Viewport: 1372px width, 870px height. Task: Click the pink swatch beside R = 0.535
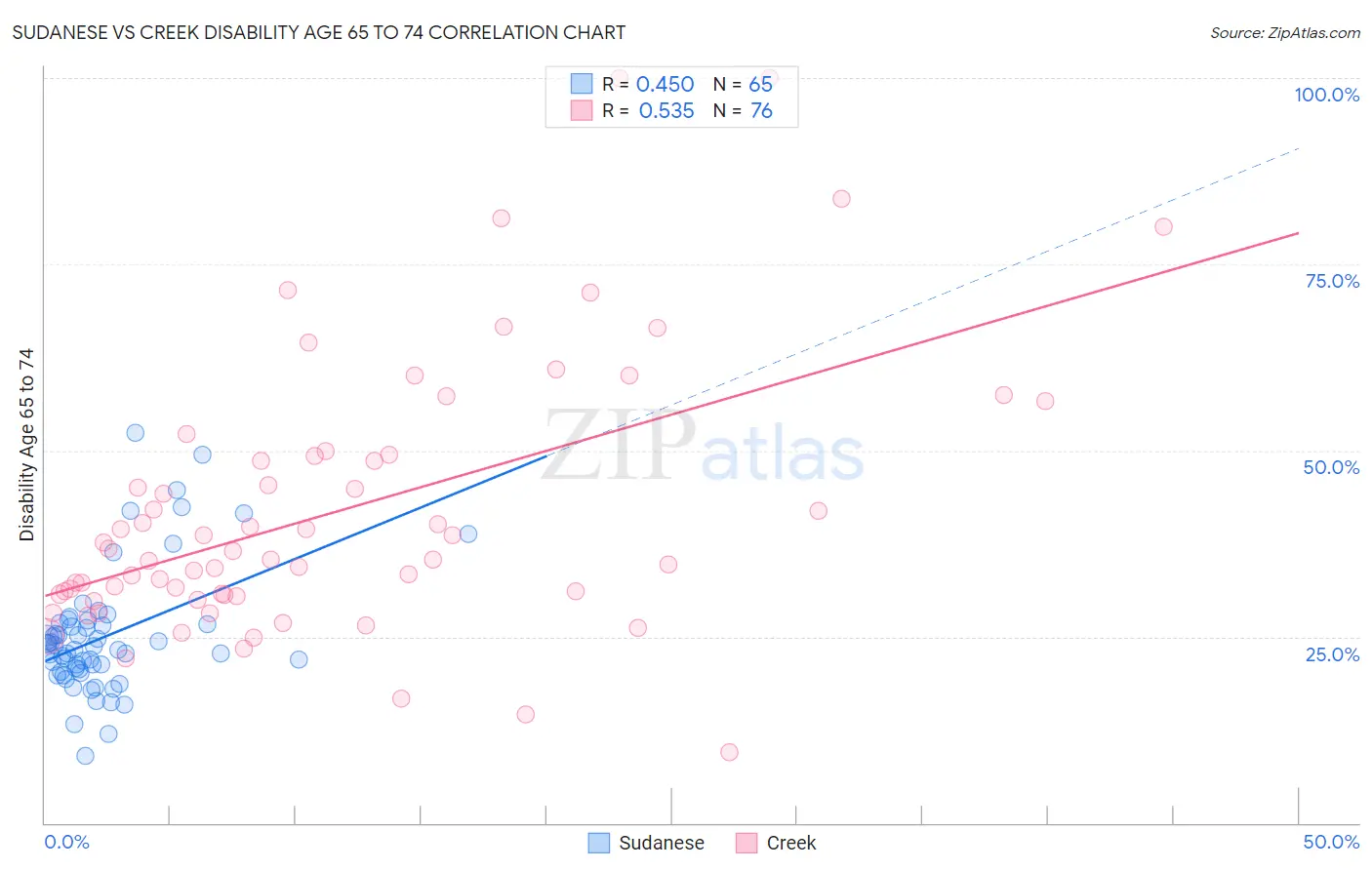(x=582, y=110)
